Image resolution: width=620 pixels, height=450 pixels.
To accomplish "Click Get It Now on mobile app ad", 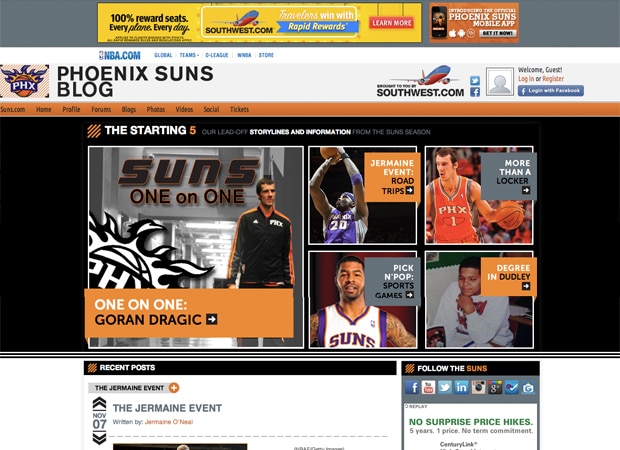I will pos(498,33).
